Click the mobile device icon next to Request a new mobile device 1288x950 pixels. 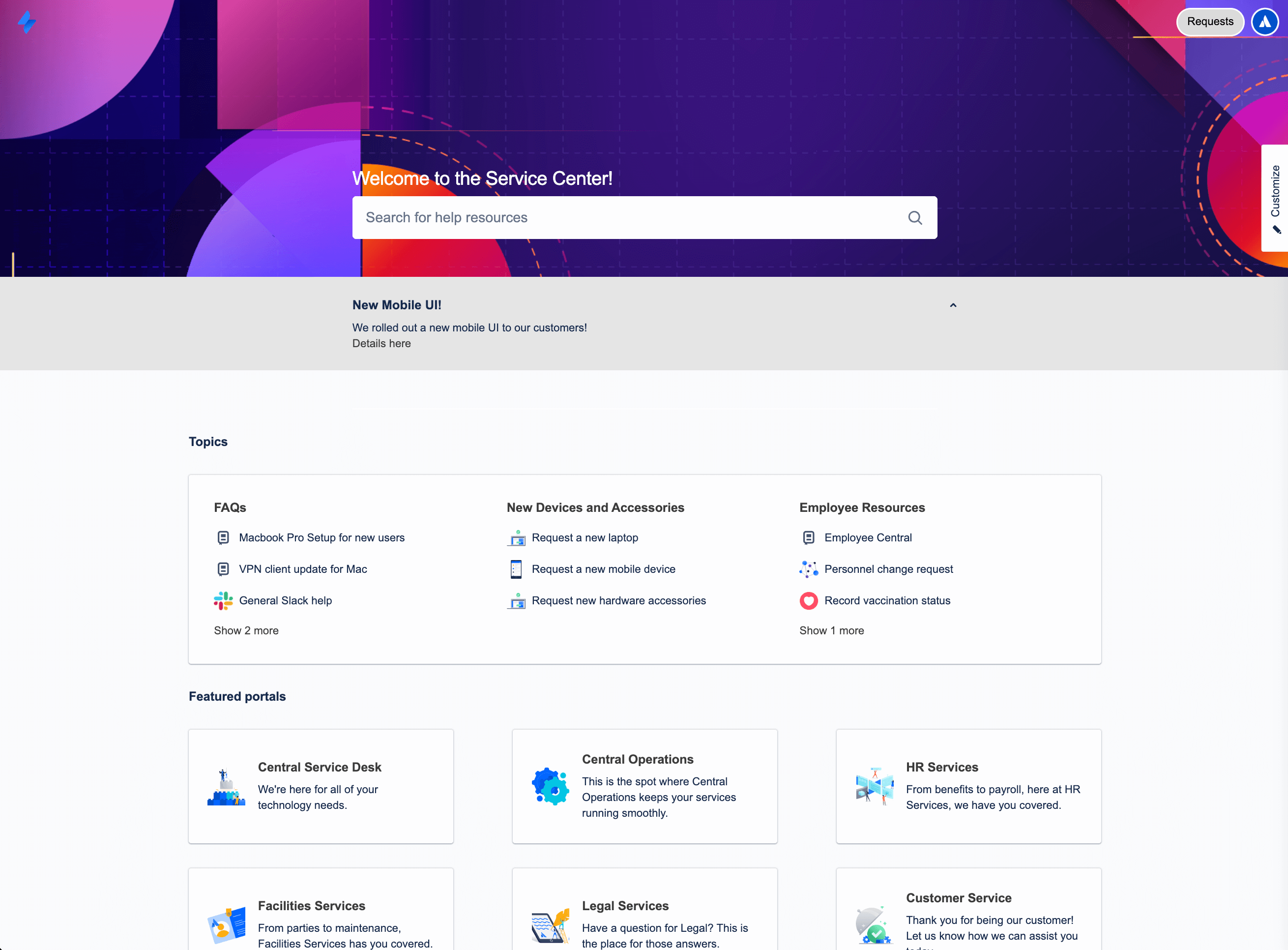[x=516, y=569]
